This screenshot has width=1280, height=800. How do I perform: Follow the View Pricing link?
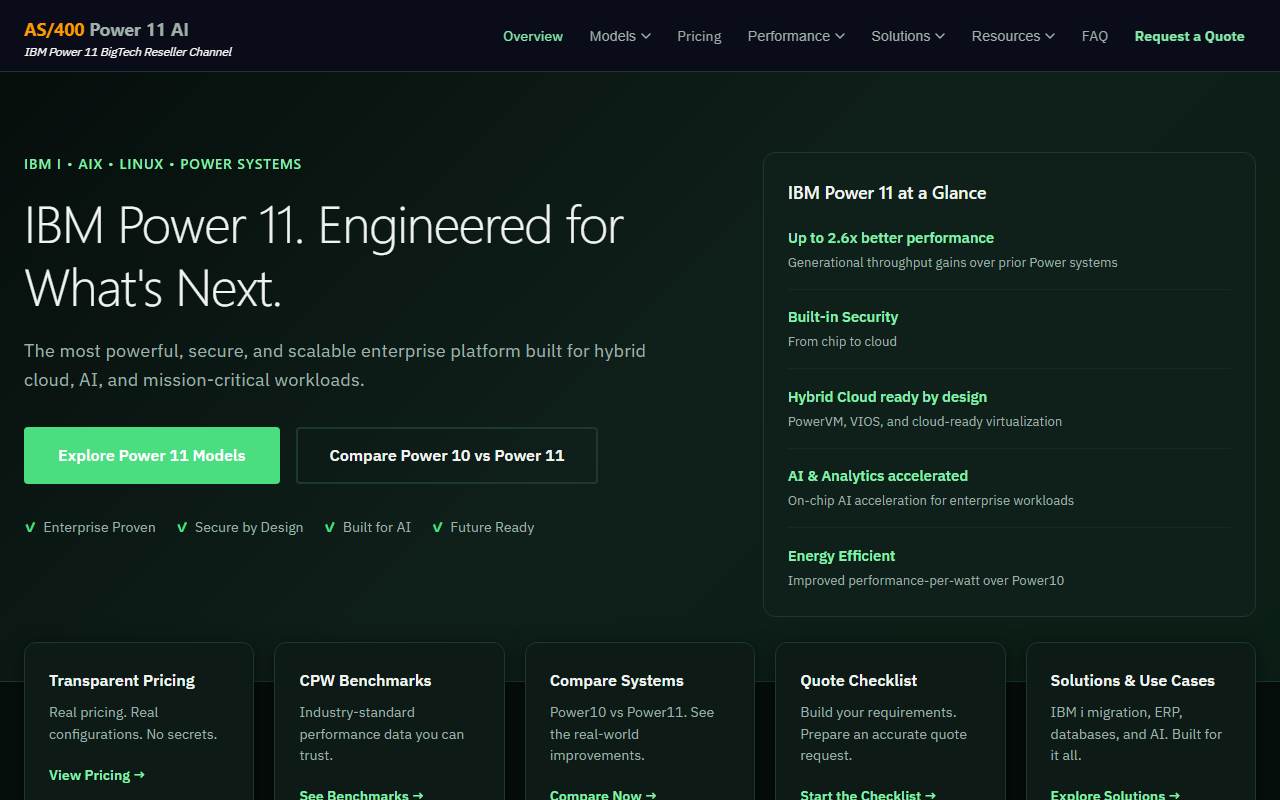click(97, 775)
